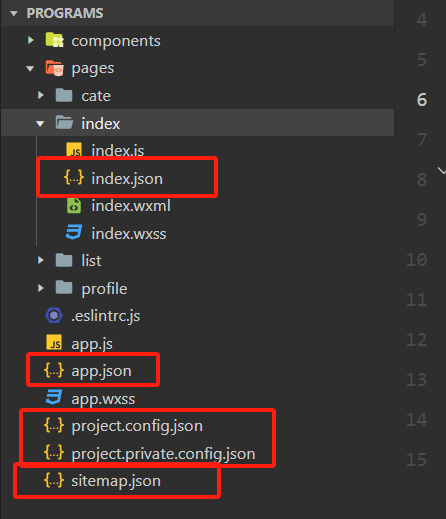
Task: Select the cate folder name
Action: pos(96,96)
